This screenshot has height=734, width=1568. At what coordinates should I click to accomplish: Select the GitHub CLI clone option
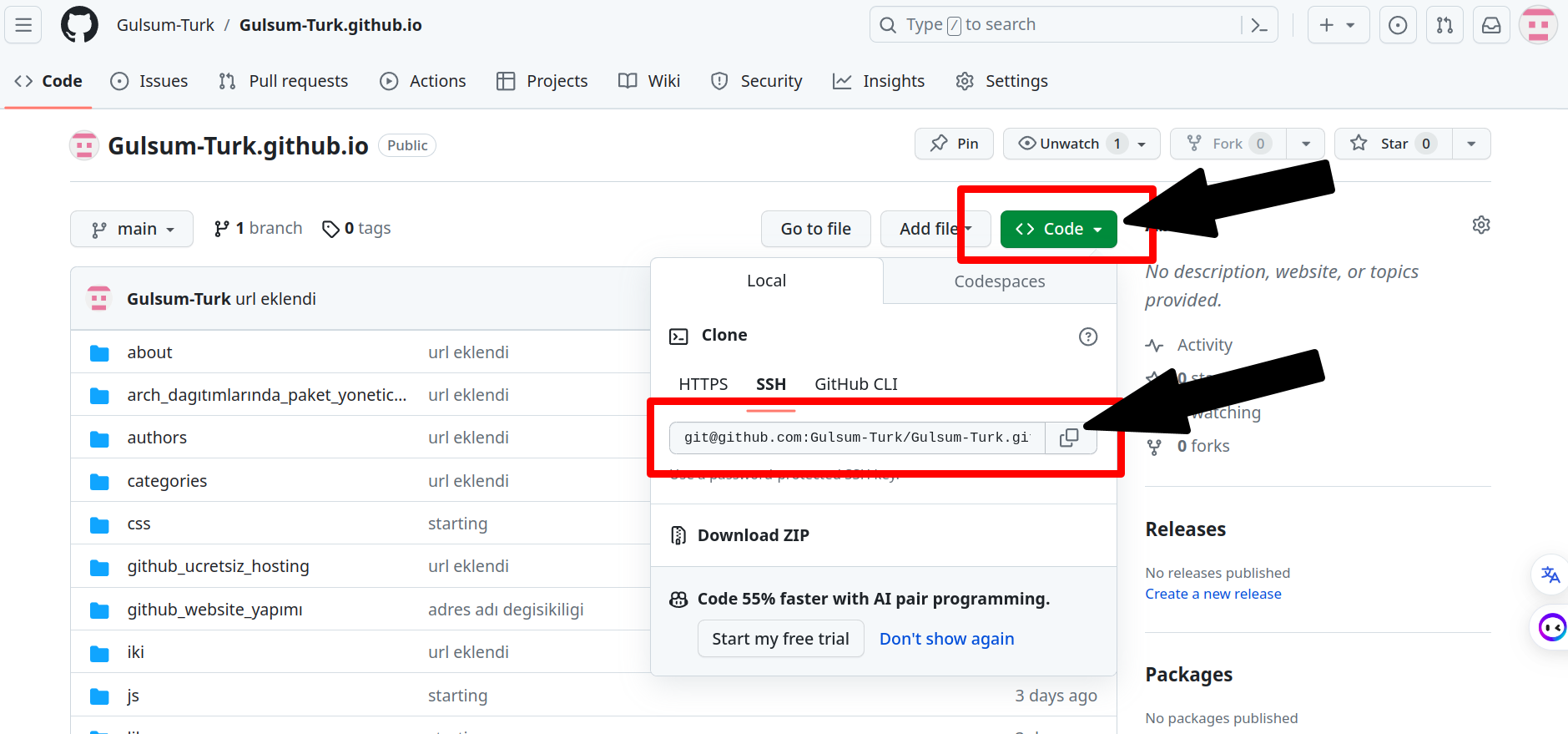[856, 384]
